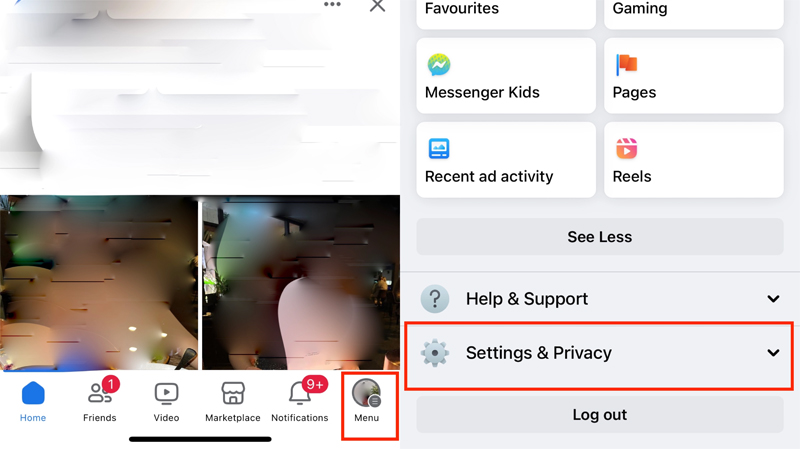Click the Recent ad activity icon
This screenshot has width=800, height=449.
[439, 148]
